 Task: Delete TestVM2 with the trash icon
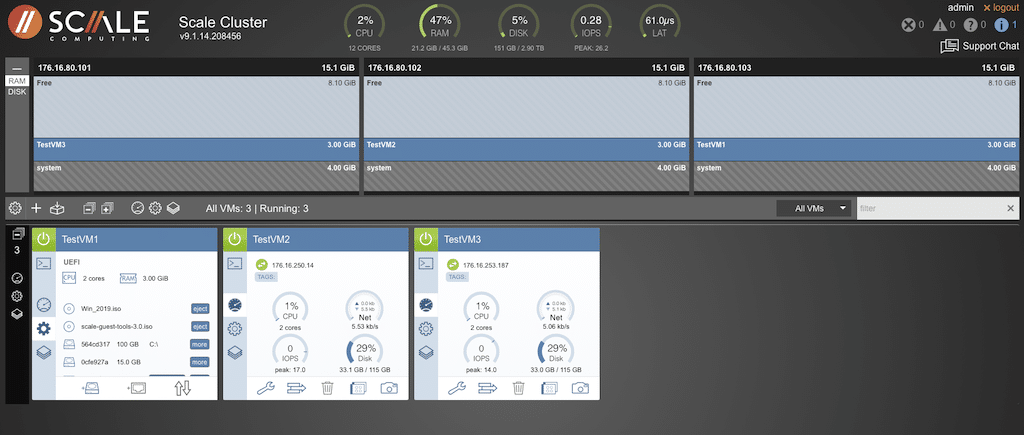pyautogui.click(x=327, y=389)
